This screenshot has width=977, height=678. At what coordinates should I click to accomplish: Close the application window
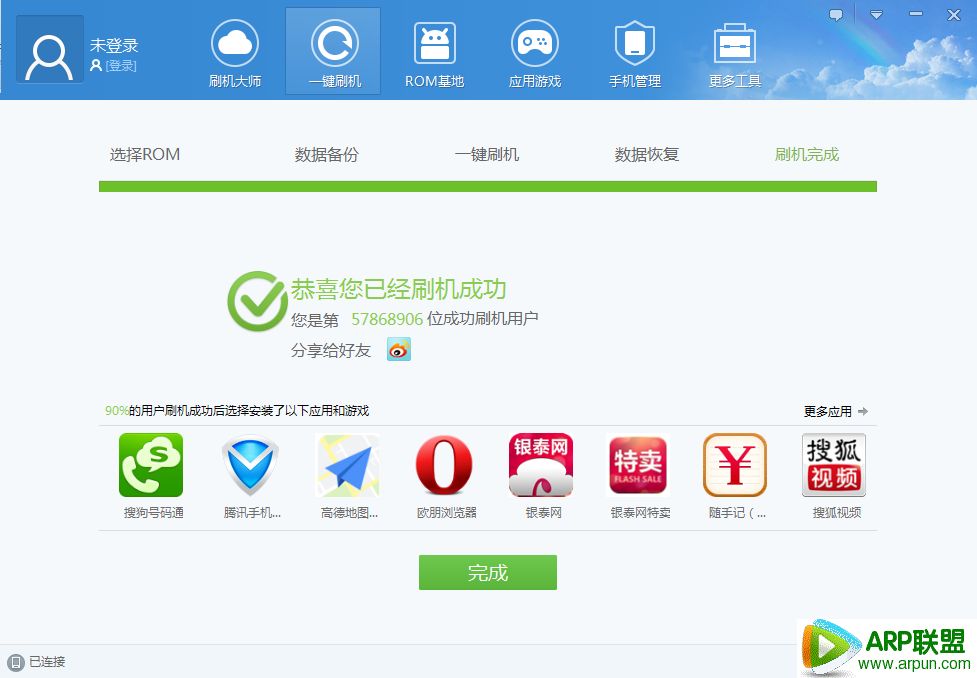click(954, 15)
